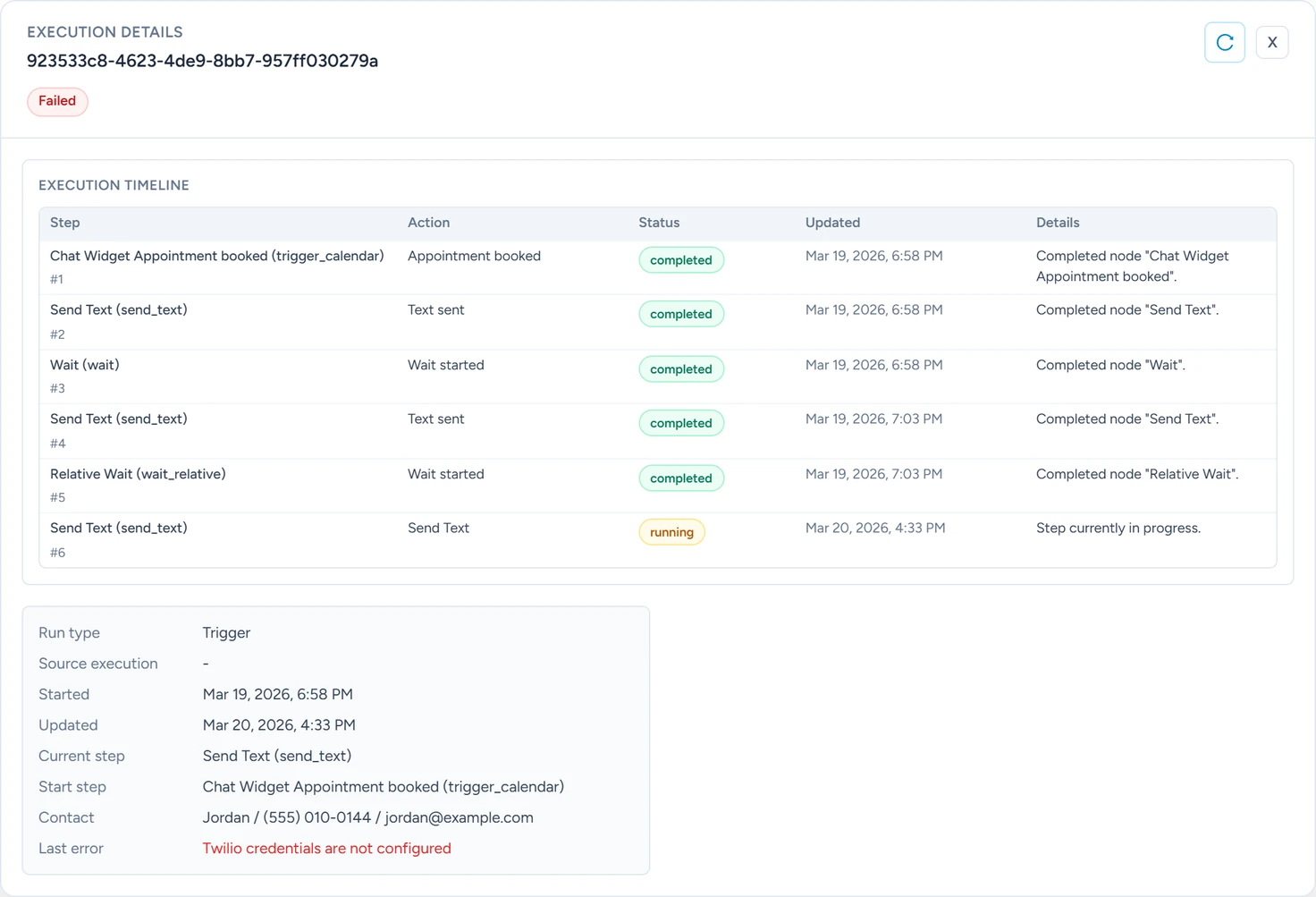Select the execution ID 923533c8-4623-4de9-8bb7-957ff030279a
Image resolution: width=1316 pixels, height=897 pixels.
(202, 61)
